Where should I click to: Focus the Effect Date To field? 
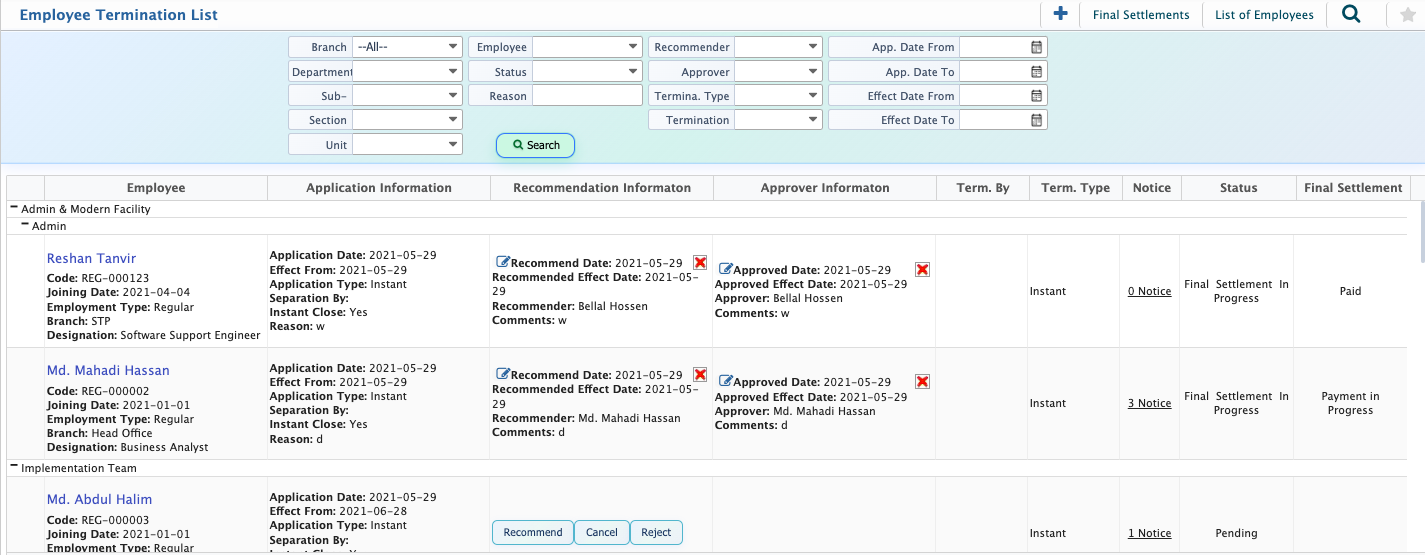[x=994, y=120]
